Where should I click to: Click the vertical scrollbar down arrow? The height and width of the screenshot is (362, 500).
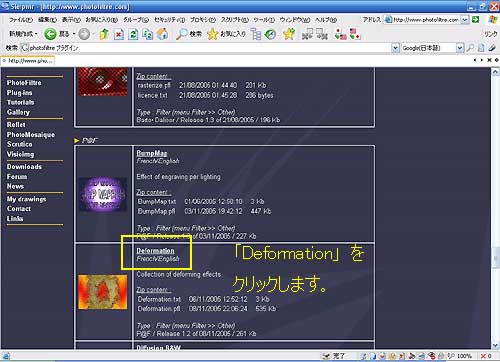tap(495, 345)
